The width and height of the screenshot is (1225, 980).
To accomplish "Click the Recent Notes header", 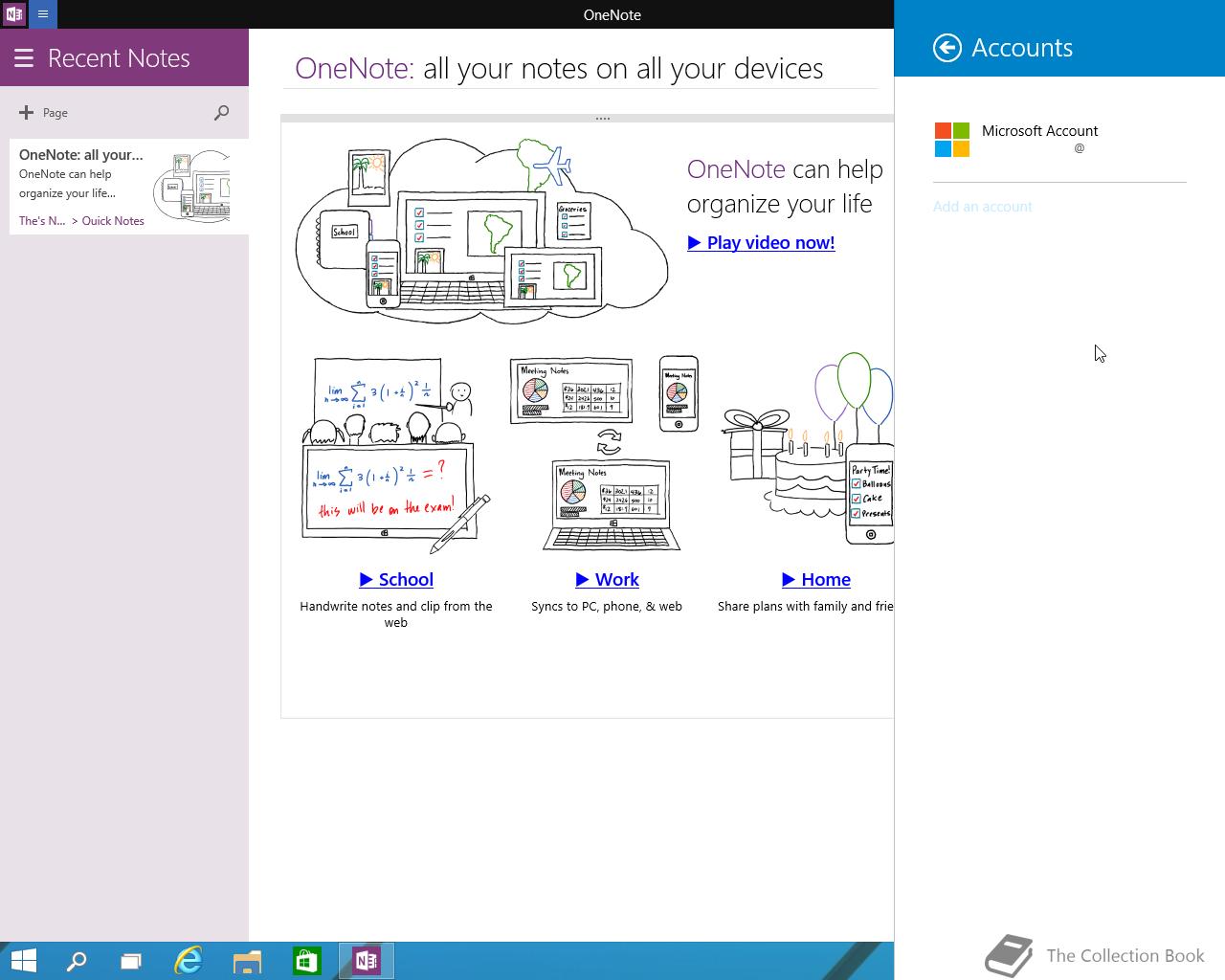I will (x=119, y=58).
